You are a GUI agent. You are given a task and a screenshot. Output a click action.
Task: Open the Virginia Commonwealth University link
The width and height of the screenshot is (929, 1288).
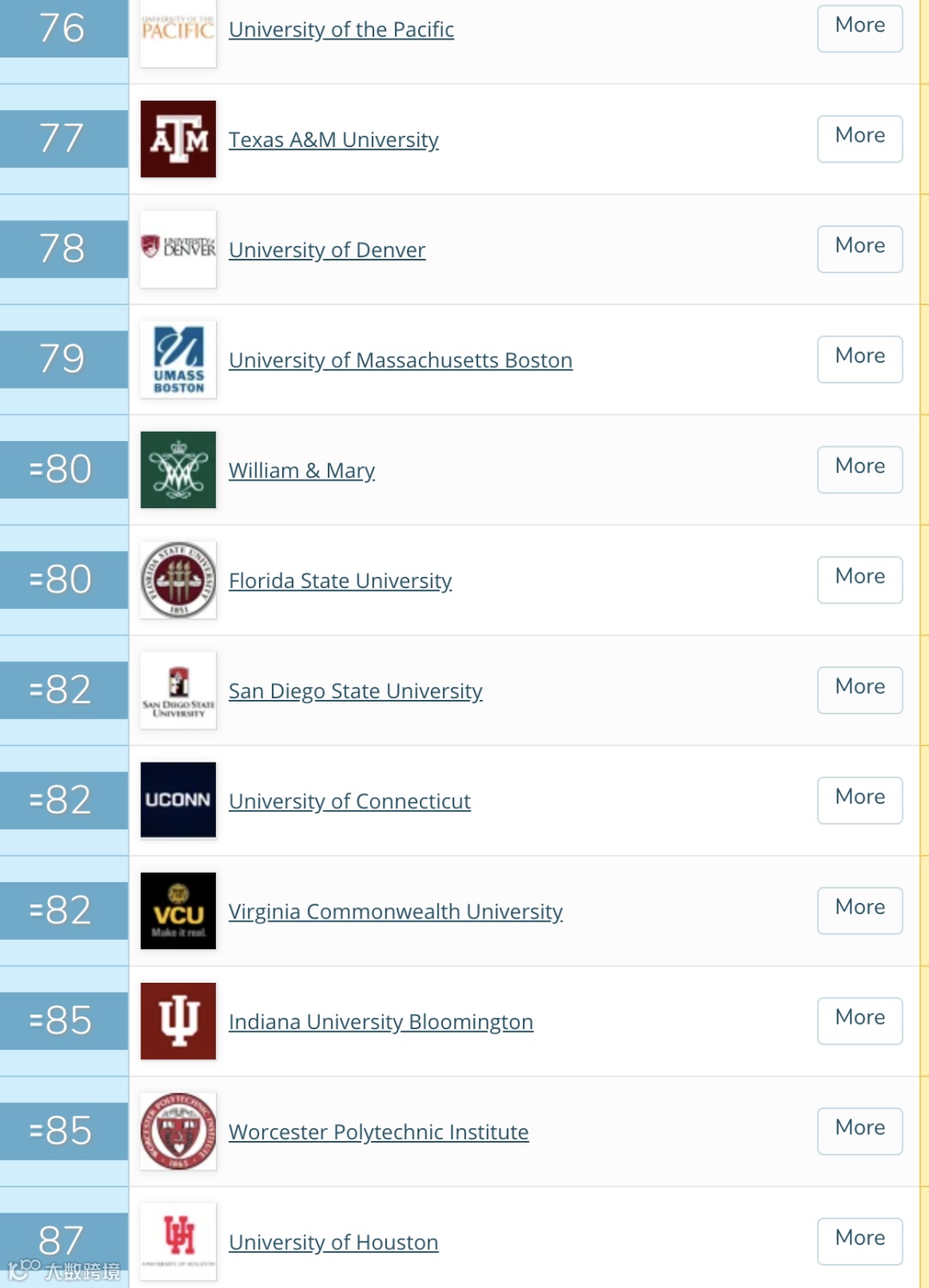tap(396, 911)
